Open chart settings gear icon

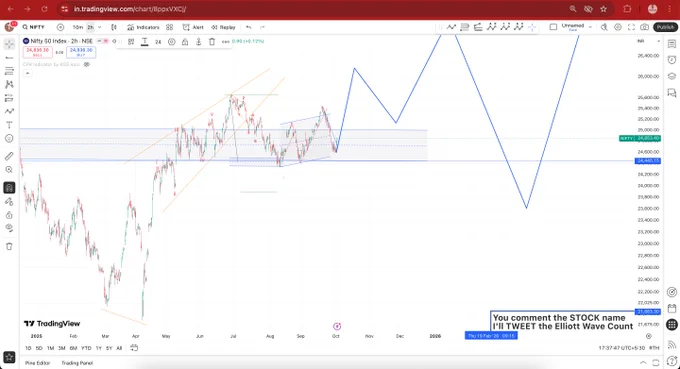point(618,27)
